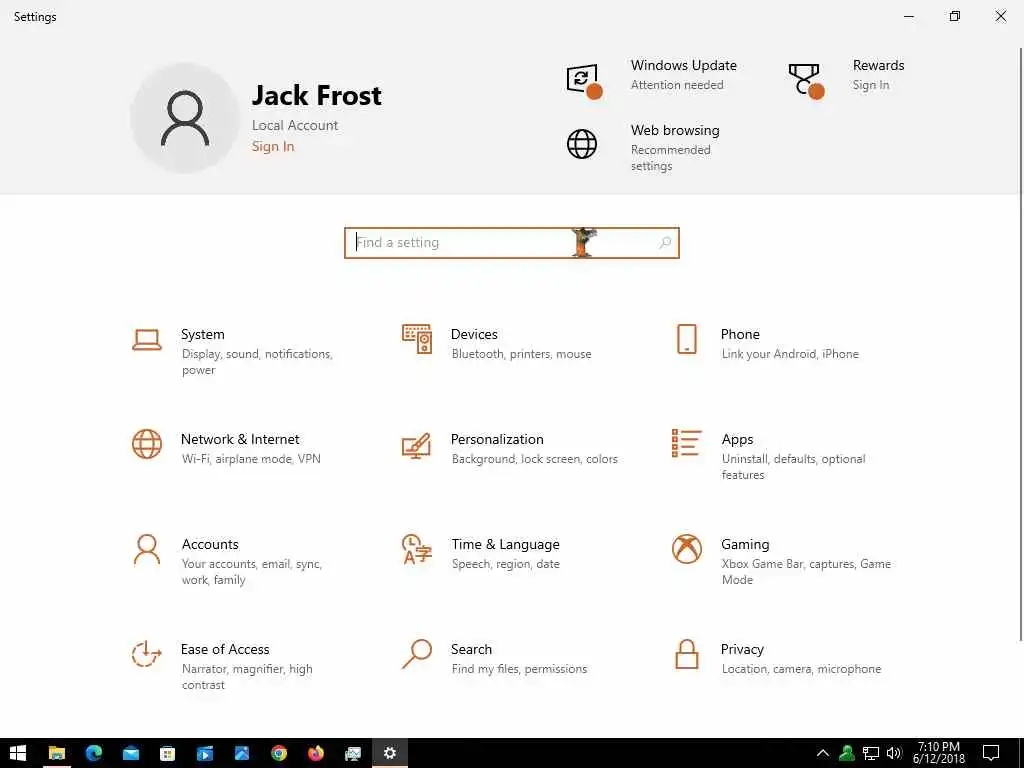This screenshot has height=768, width=1024.
Task: Open Ease of Access icon
Action: 146,654
